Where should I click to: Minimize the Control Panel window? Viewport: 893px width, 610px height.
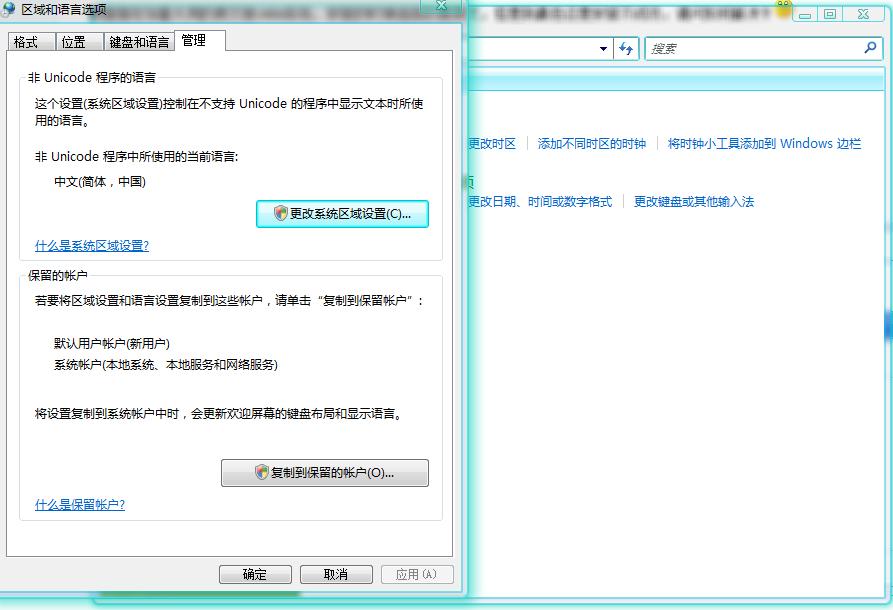click(x=805, y=14)
